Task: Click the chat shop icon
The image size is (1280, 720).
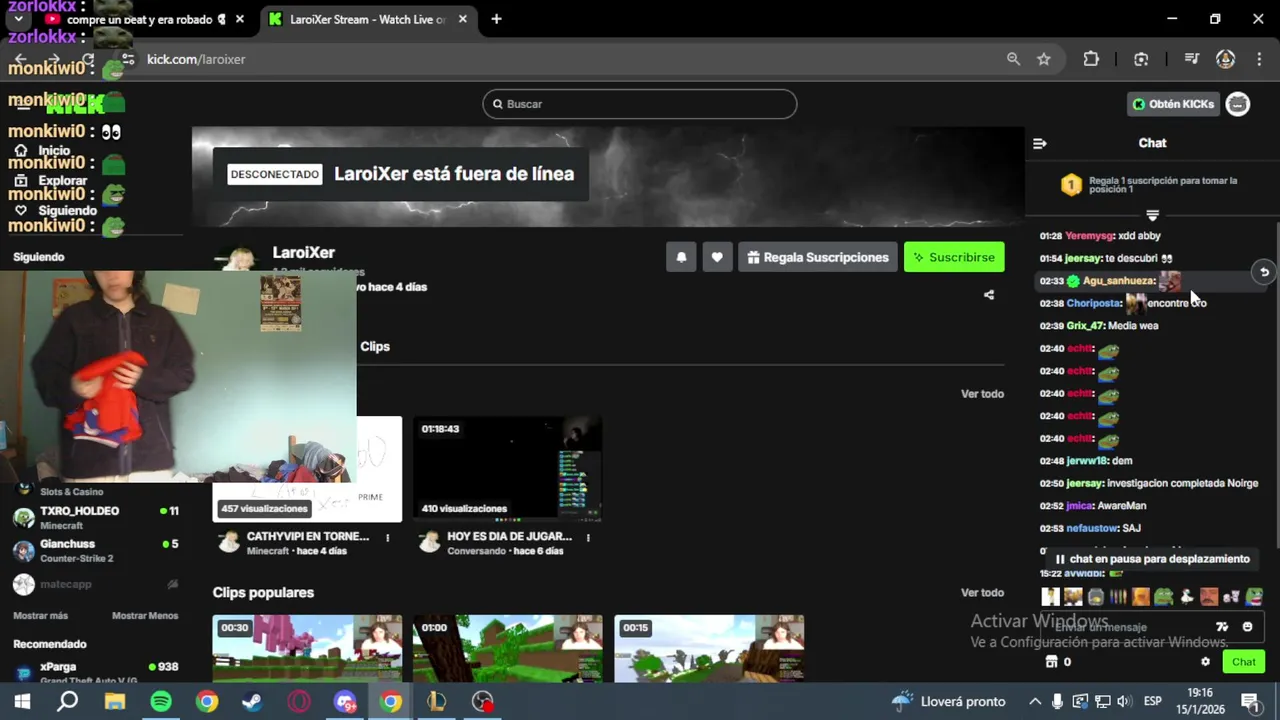Action: point(1051,662)
